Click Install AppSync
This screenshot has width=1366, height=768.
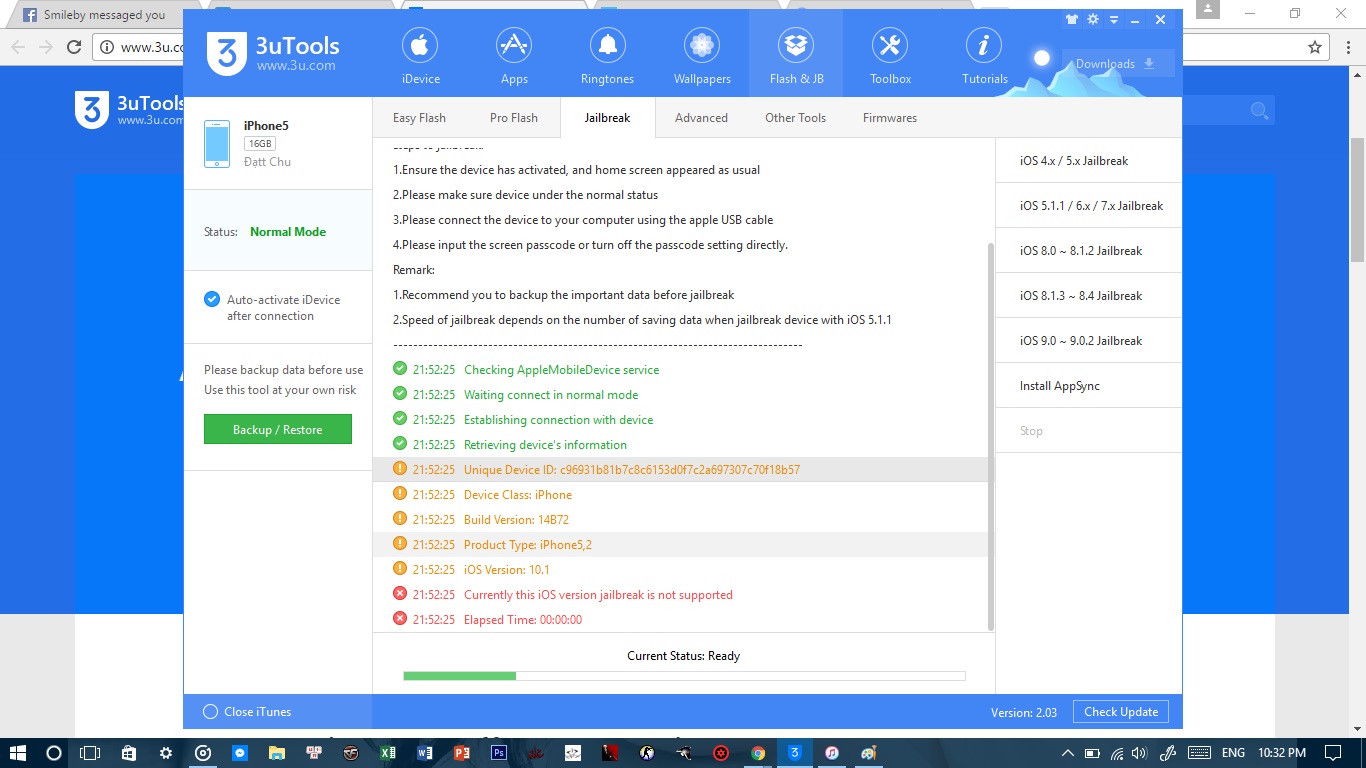[x=1088, y=386]
